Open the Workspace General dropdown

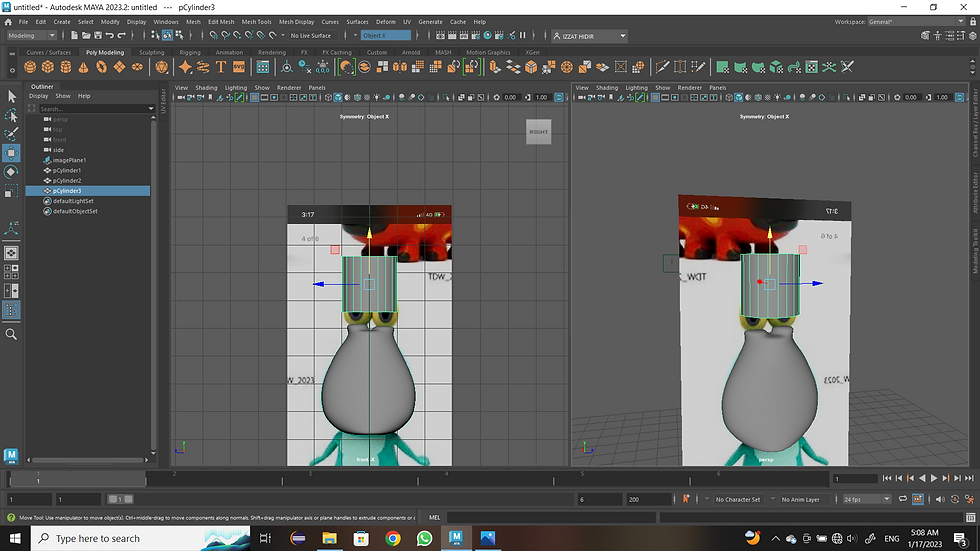(916, 22)
